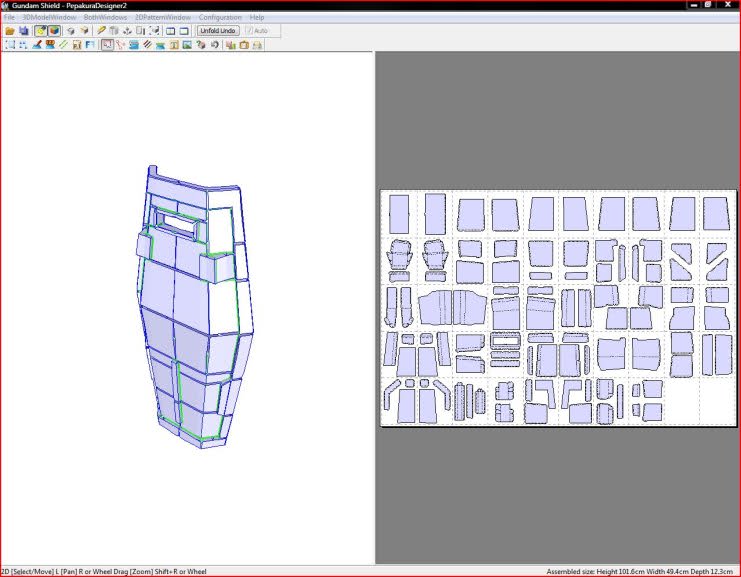Click the blue stacked layers icon

(x=134, y=45)
